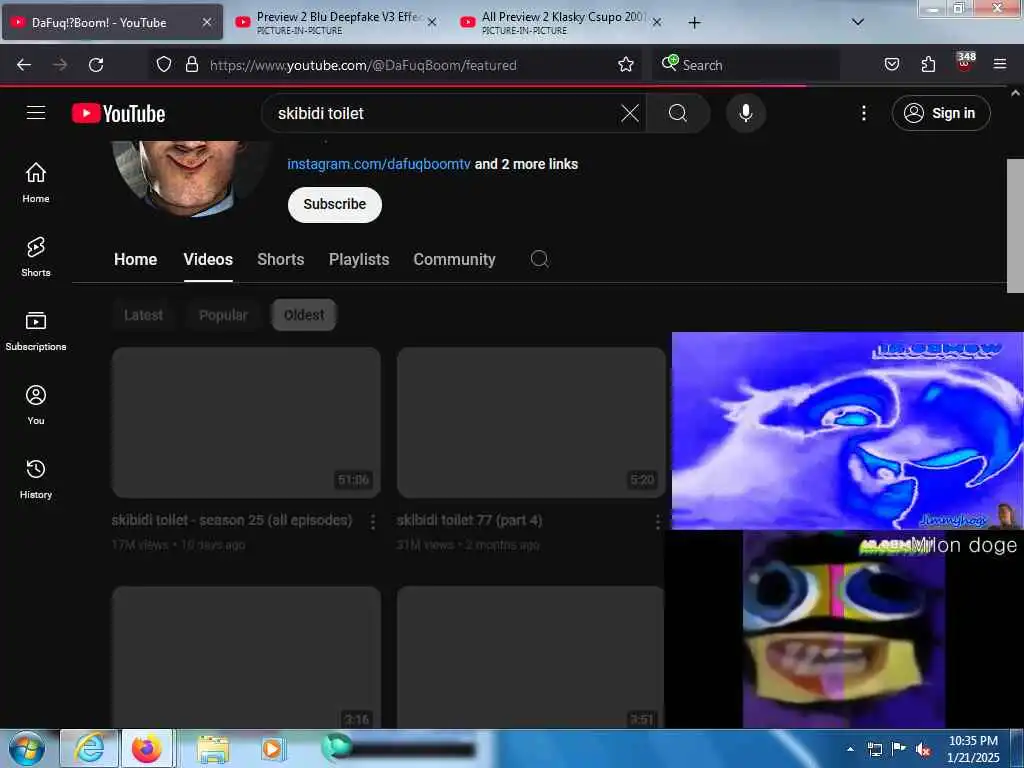Open the 3:16 video thumbnail
The image size is (1024, 768).
pyautogui.click(x=246, y=656)
